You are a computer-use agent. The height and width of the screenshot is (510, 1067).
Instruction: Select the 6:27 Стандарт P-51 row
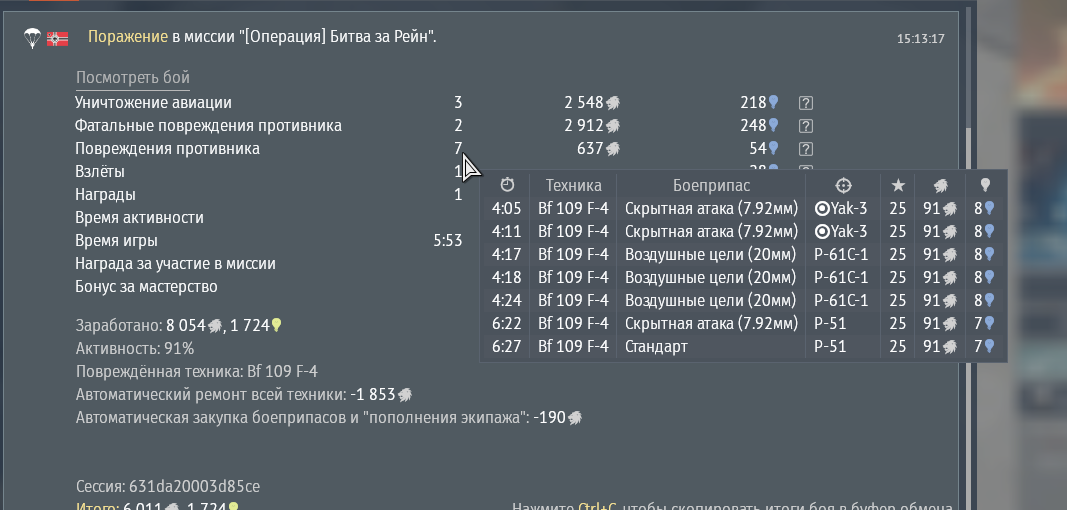point(742,347)
